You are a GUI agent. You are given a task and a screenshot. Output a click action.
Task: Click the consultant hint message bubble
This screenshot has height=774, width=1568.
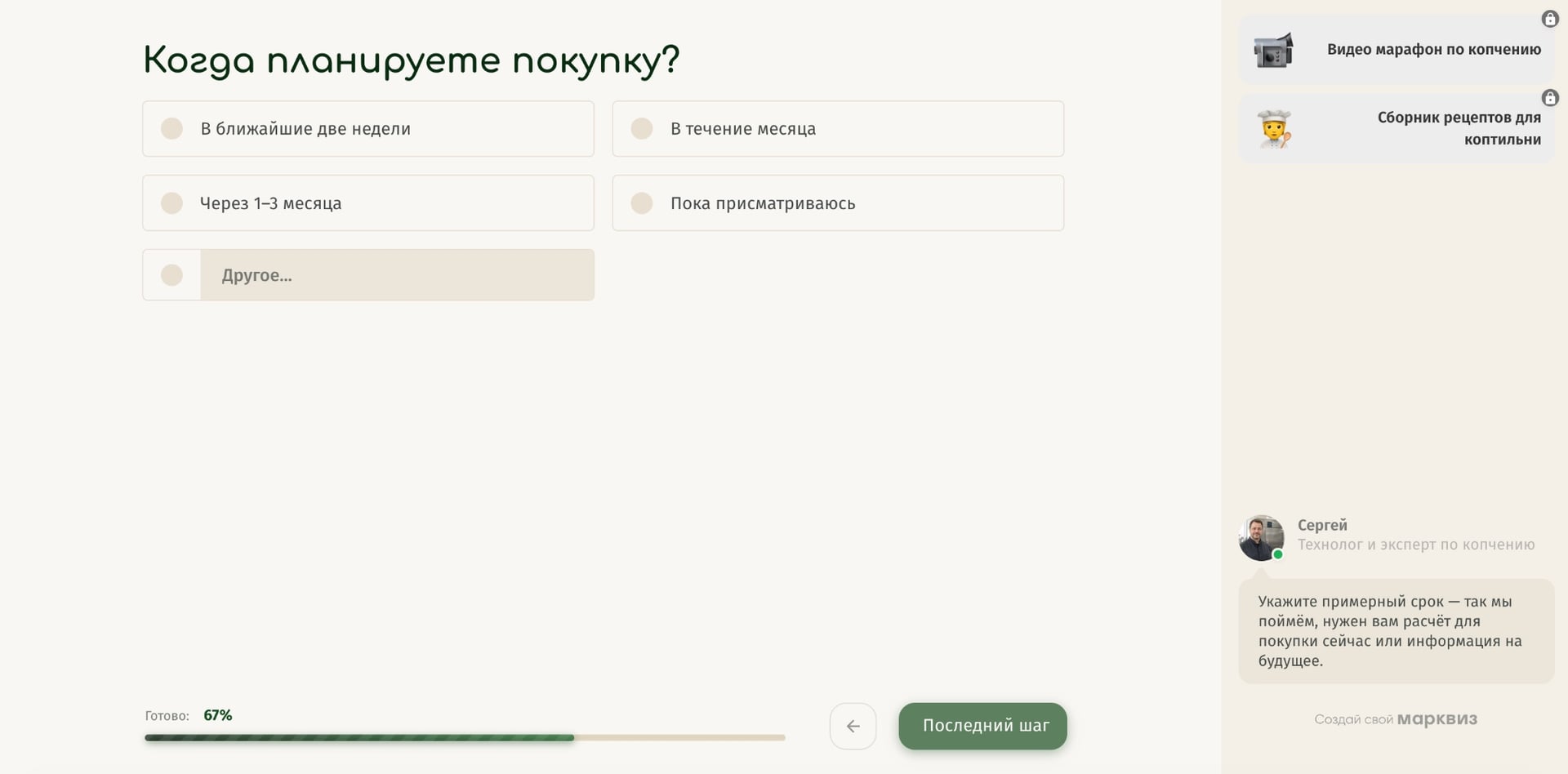point(1396,631)
